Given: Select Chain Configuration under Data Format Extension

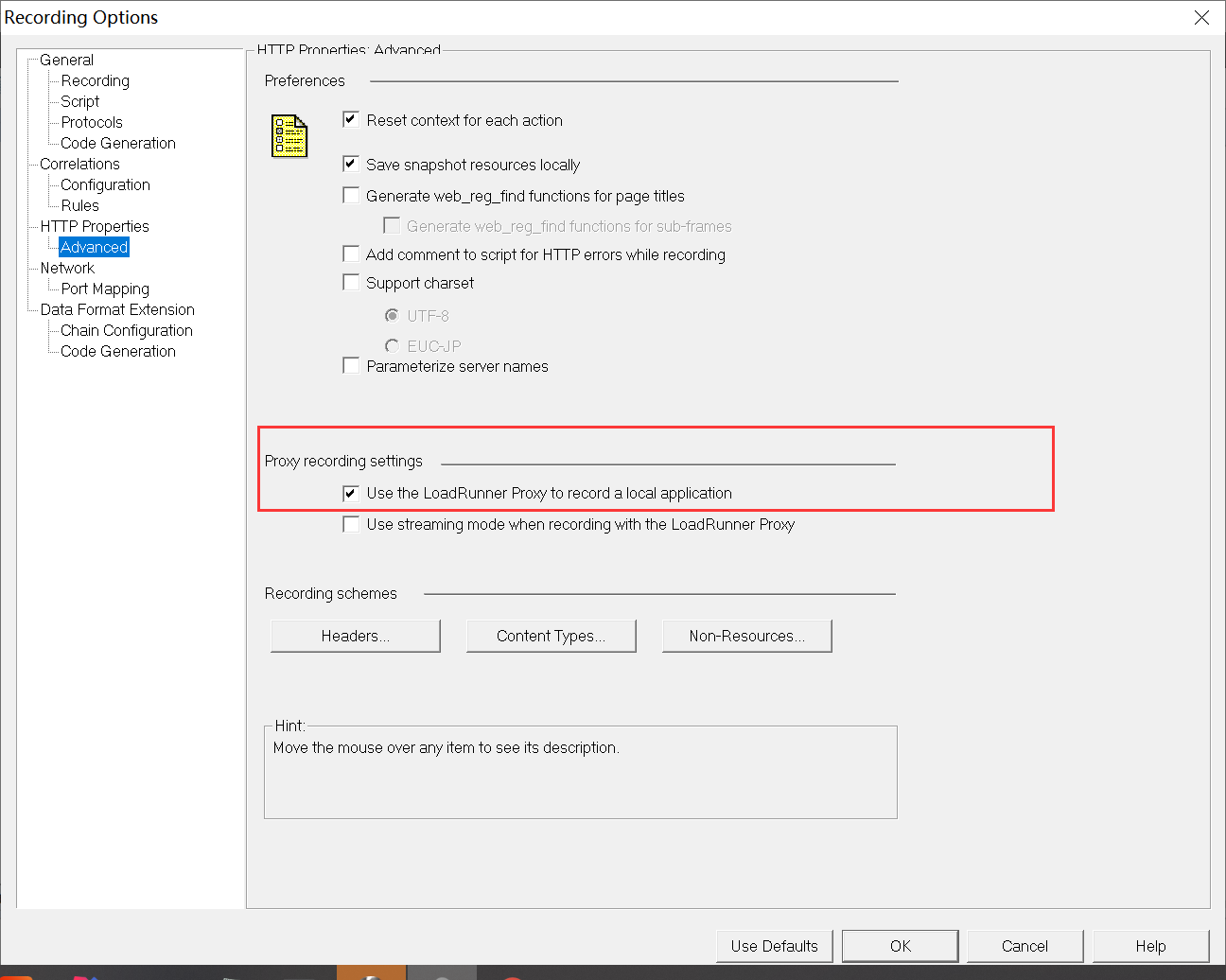Looking at the screenshot, I should click(123, 330).
